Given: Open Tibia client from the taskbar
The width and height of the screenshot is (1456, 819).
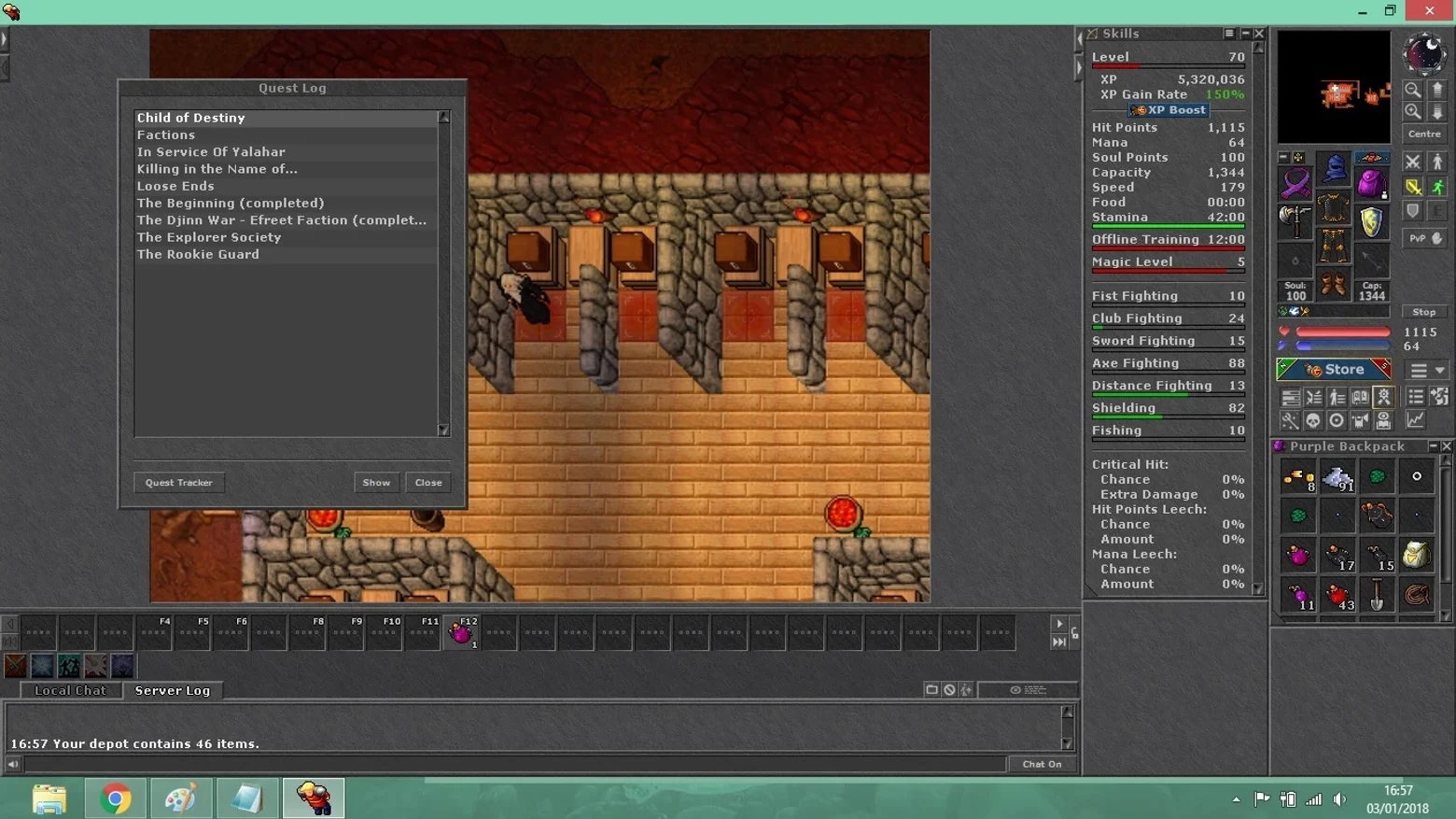Looking at the screenshot, I should pyautogui.click(x=314, y=798).
